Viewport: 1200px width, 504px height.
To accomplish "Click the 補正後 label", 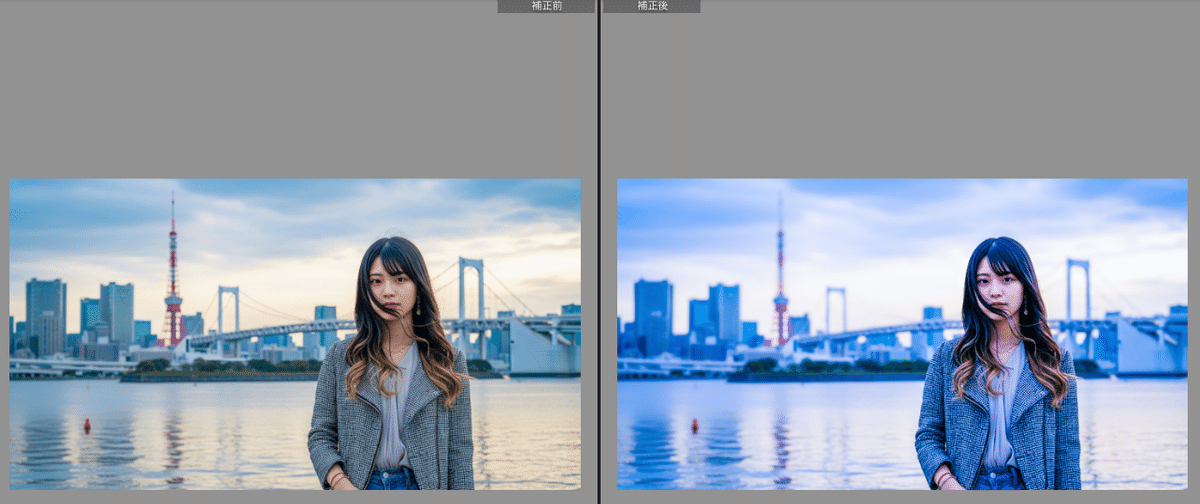I will point(651,6).
